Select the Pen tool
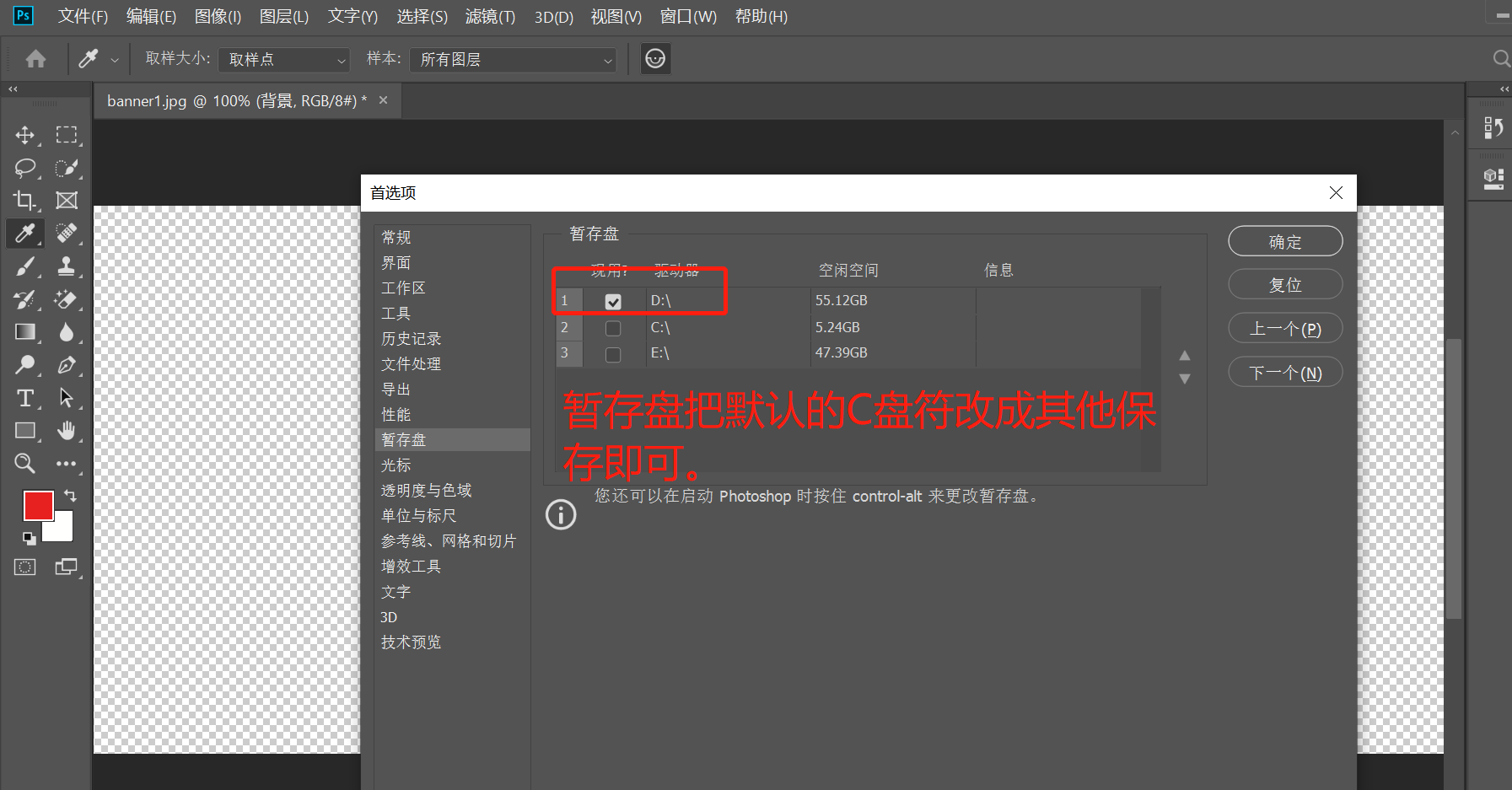The height and width of the screenshot is (790, 1512). [x=67, y=365]
